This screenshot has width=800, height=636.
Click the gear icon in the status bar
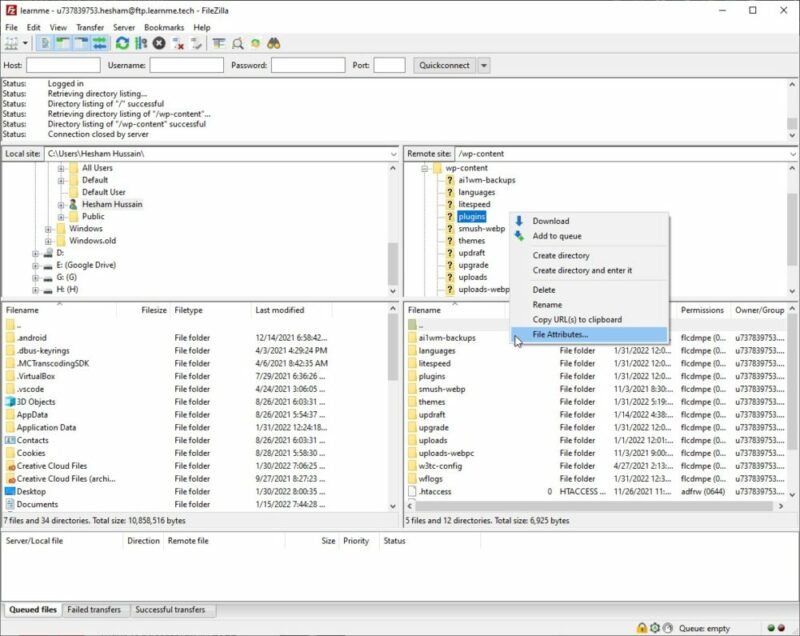click(x=655, y=628)
